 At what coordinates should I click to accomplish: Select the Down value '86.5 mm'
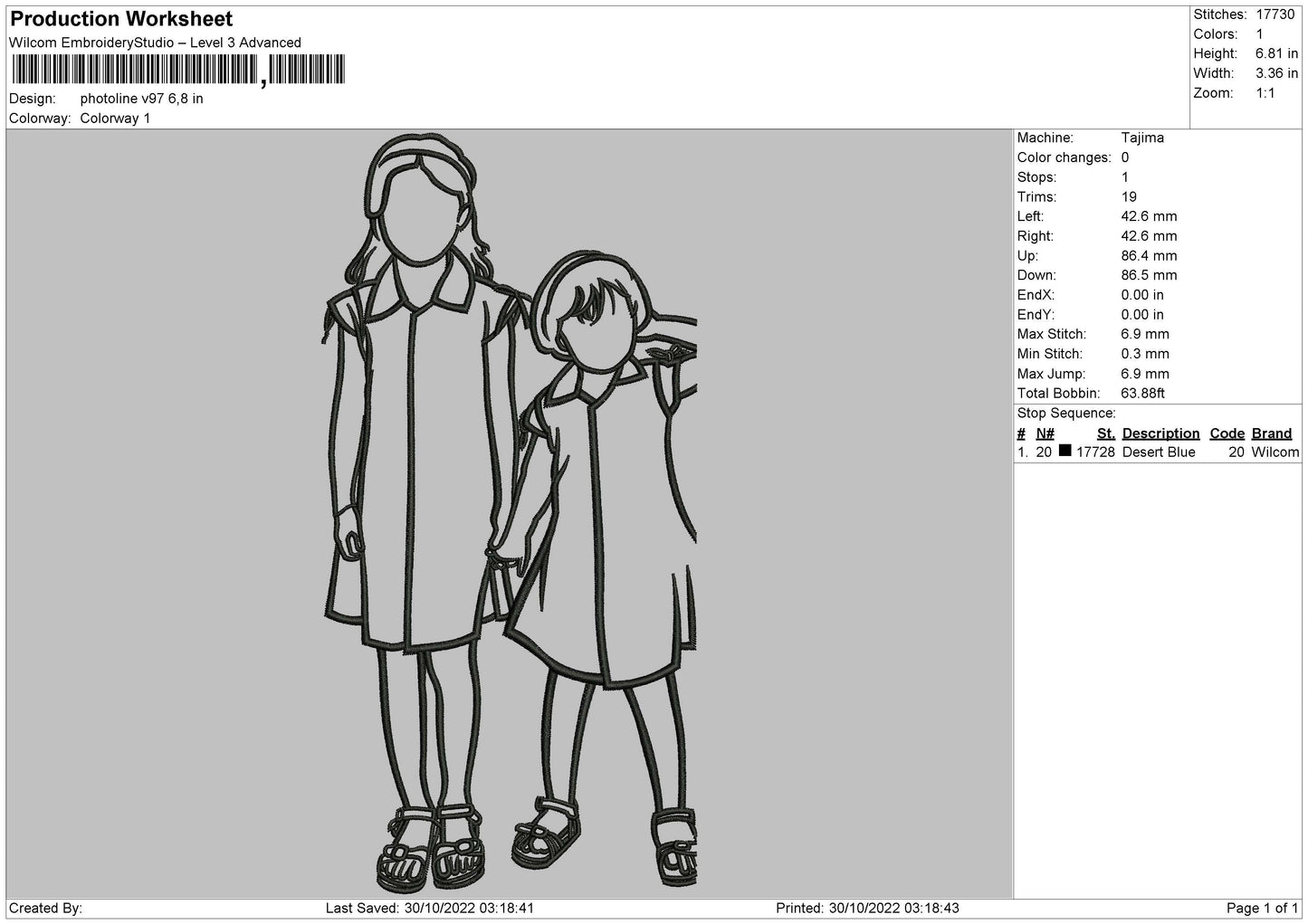[1149, 275]
